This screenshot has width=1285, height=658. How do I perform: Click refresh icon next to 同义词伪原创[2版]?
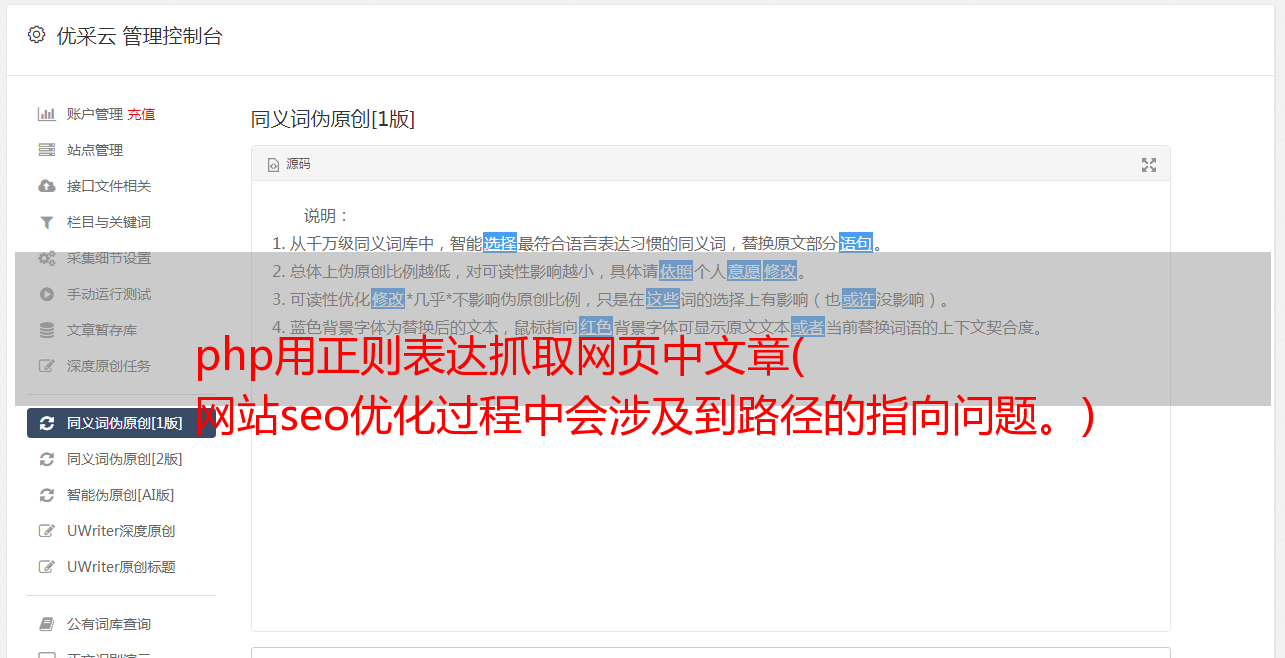click(x=46, y=459)
